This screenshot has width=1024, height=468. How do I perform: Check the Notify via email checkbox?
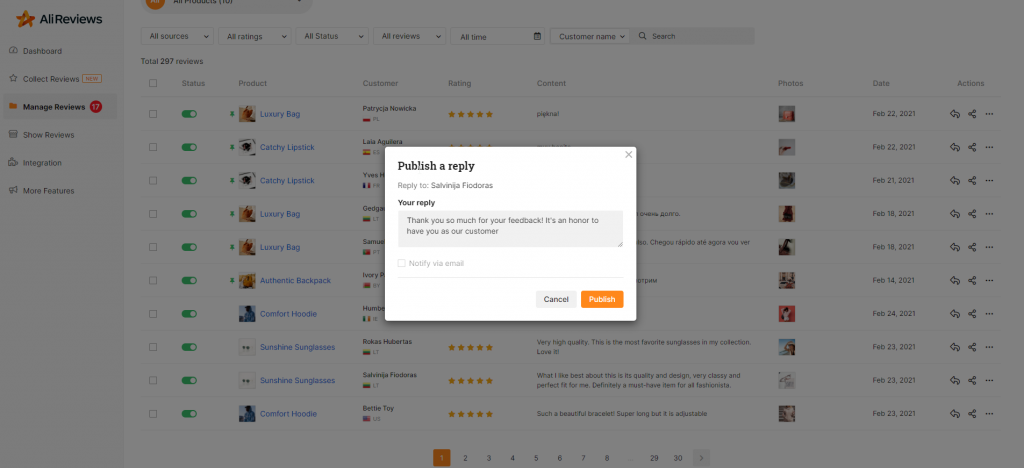(x=402, y=263)
